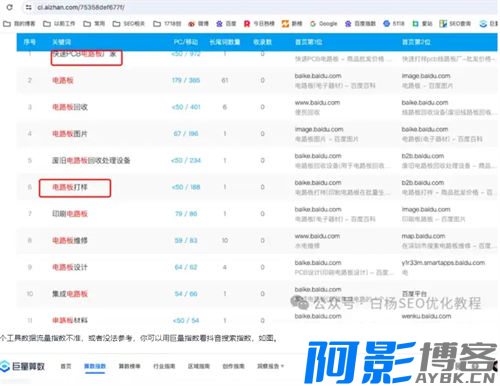Click long-tail count 10 in 电路板维修 row
Viewport: 500px width, 386px height.
pos(225,240)
